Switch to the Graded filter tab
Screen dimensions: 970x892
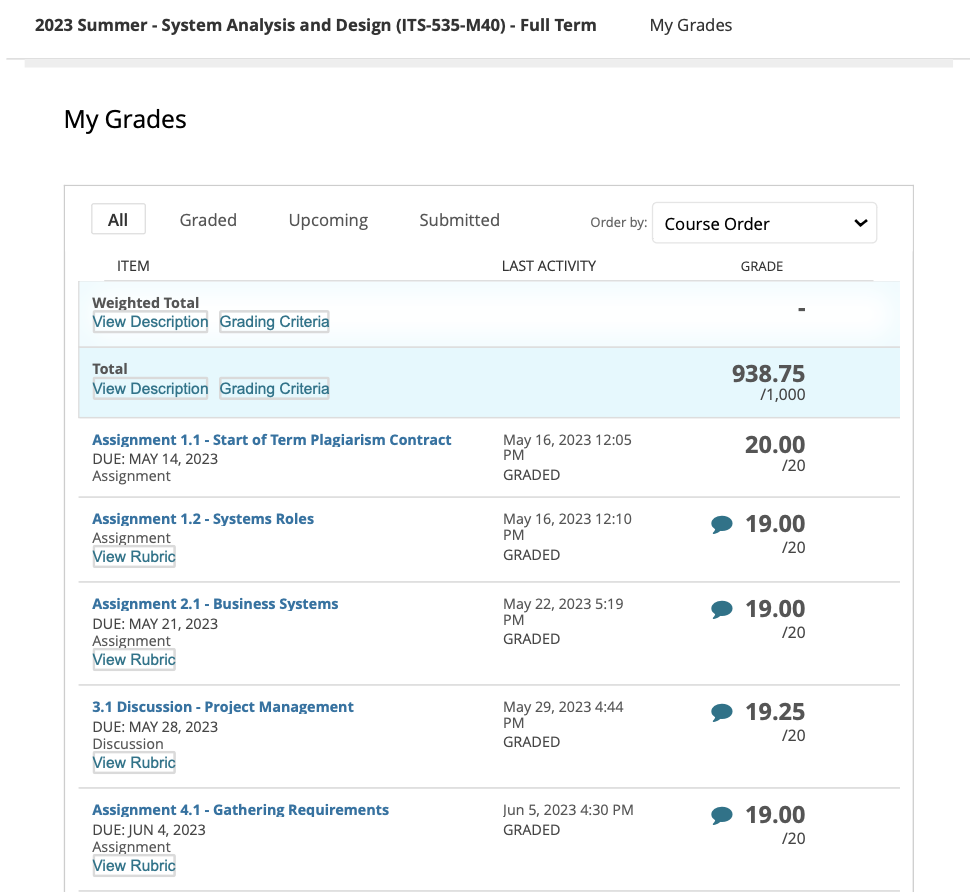coord(208,220)
